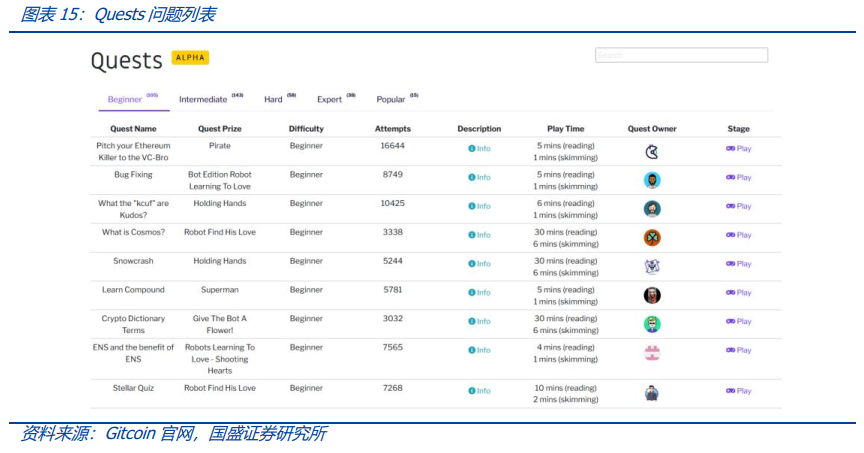864x453 pixels.
Task: Click the Quest Prize column header
Action: (220, 128)
